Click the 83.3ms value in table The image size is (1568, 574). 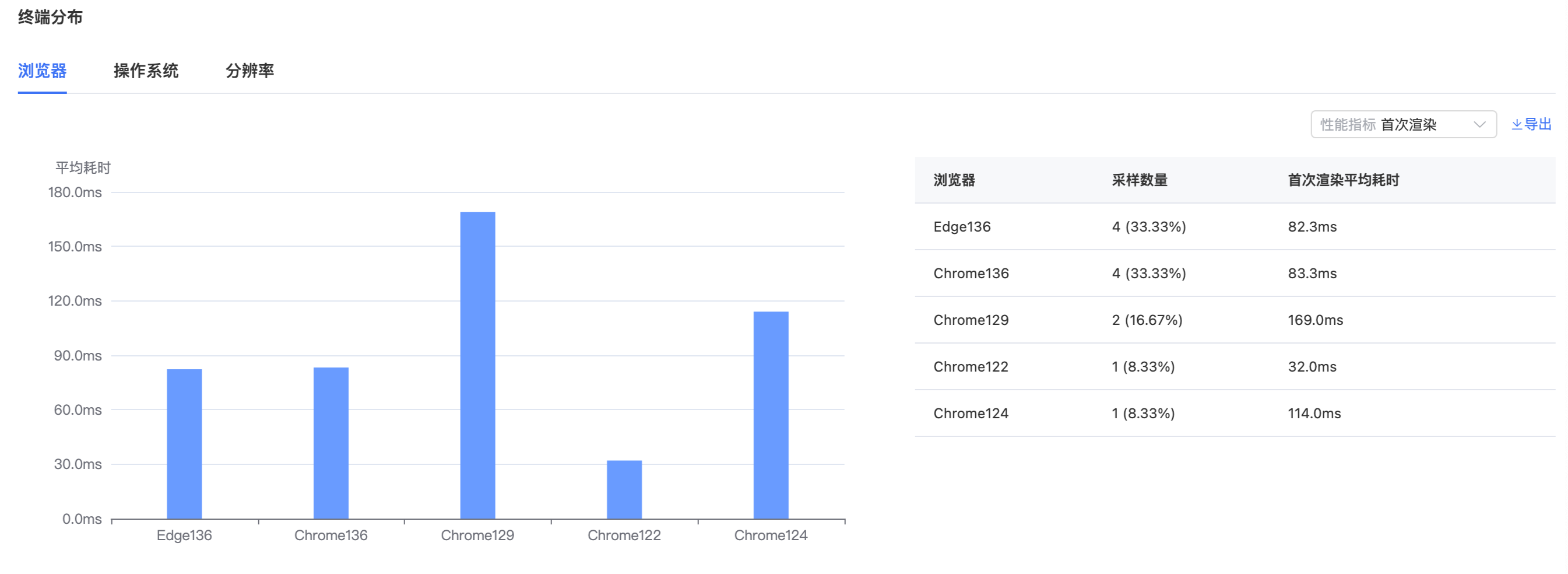coord(1312,274)
